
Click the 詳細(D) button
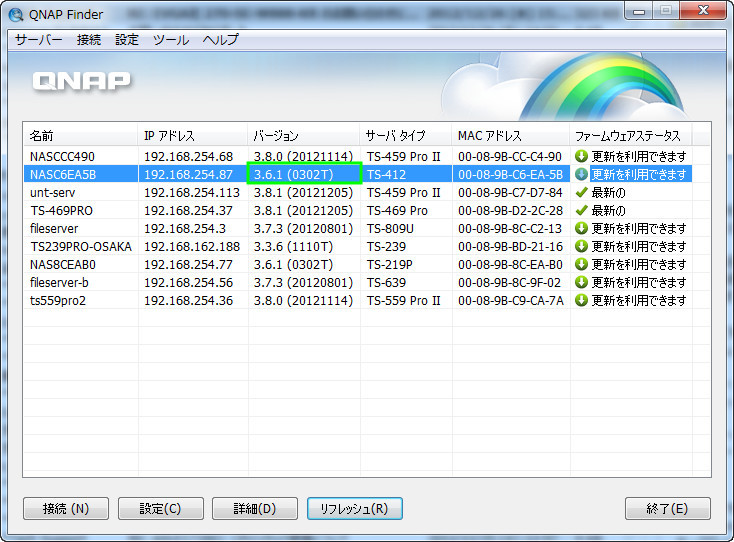[255, 508]
